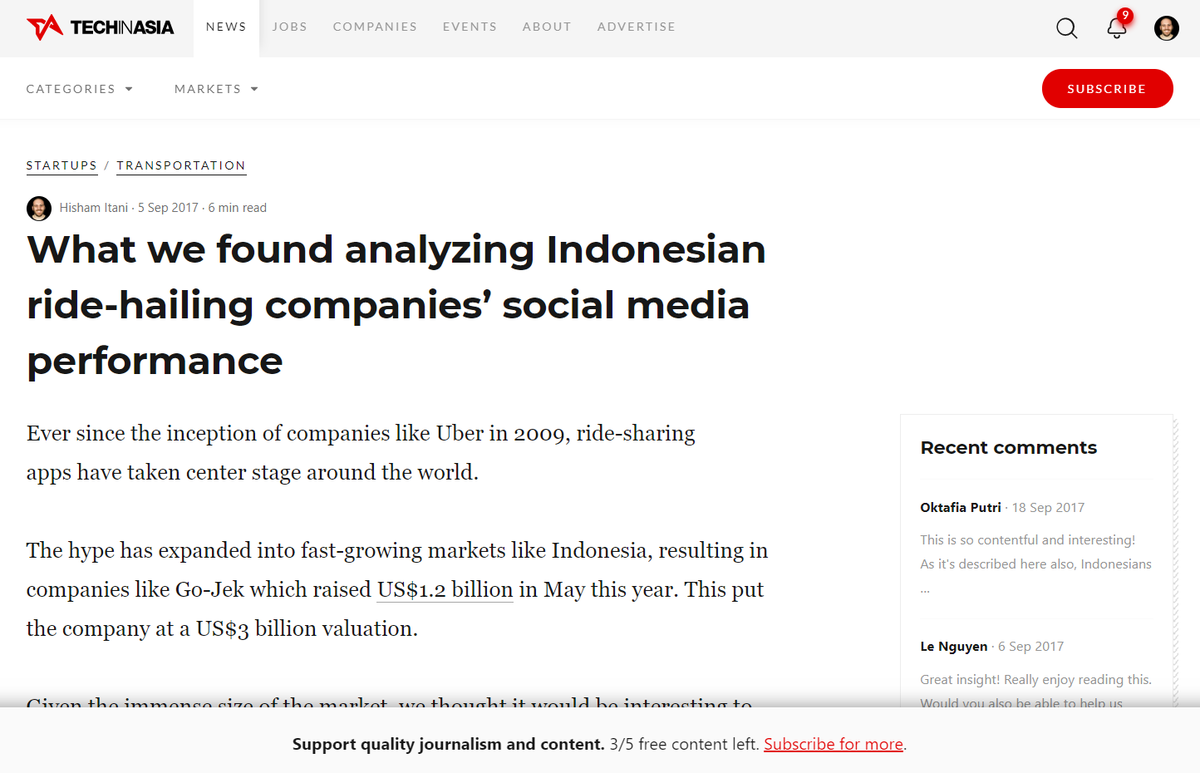Viewport: 1200px width, 773px height.
Task: Open the Tech in Asia logo homepage
Action: (100, 28)
